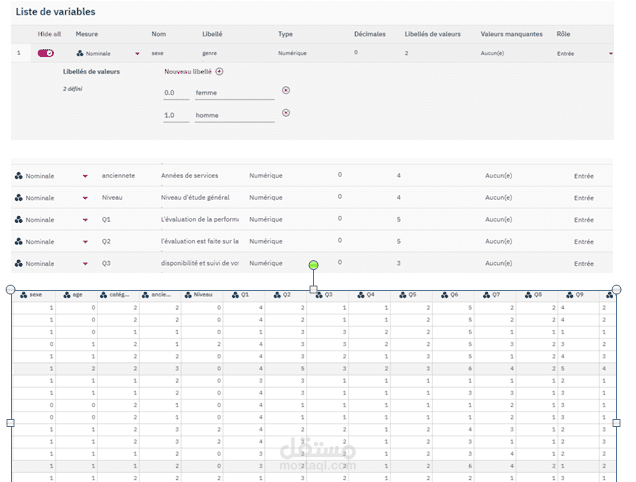Click the nominal icon in the ancie... column header
Screen dimensions: 636x482
(145, 295)
